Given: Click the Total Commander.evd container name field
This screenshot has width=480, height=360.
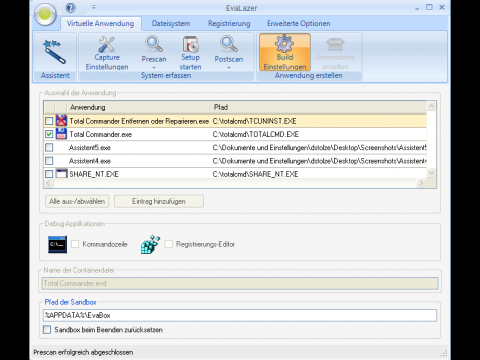Looking at the screenshot, I should point(240,283).
